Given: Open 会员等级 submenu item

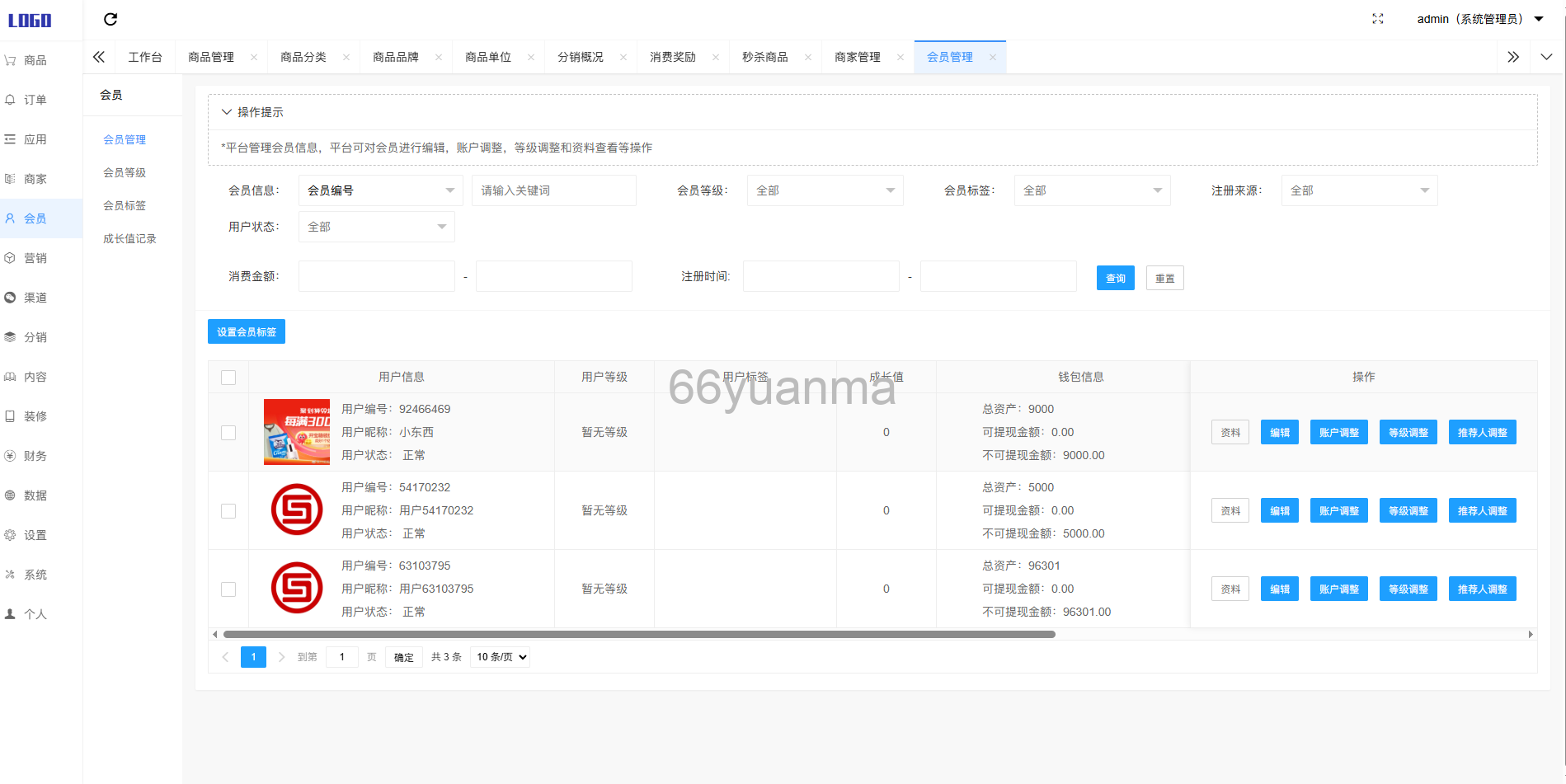Looking at the screenshot, I should coord(125,172).
